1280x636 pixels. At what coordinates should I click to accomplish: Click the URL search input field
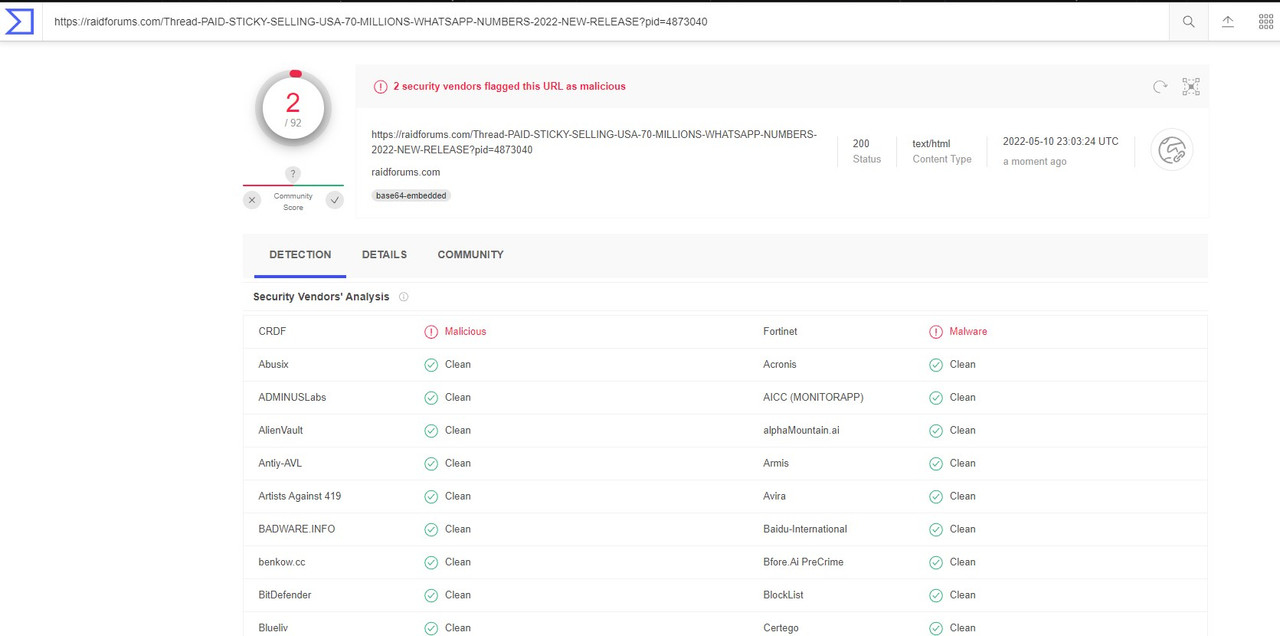(x=605, y=22)
